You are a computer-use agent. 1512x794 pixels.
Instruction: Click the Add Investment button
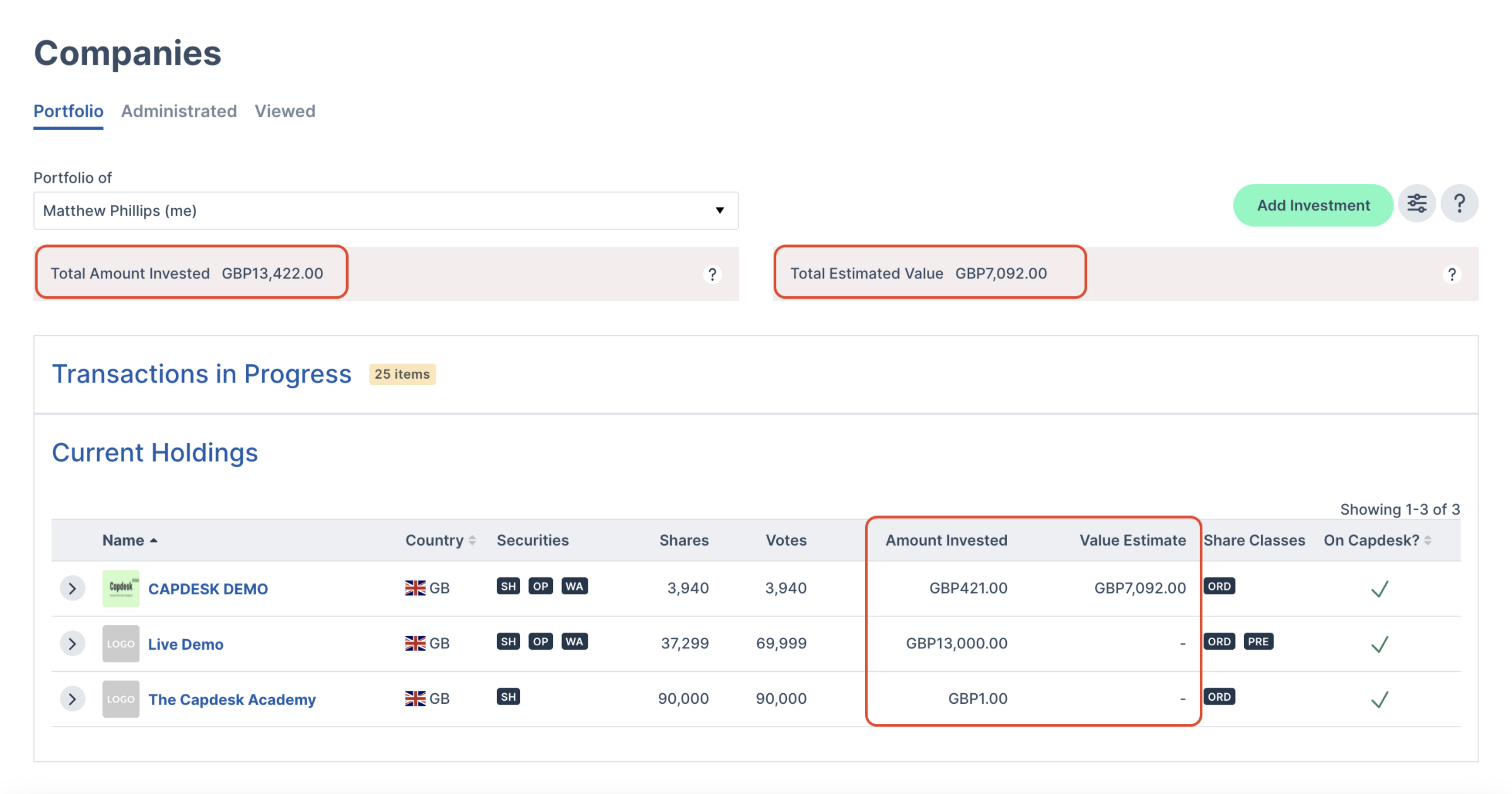(x=1313, y=205)
